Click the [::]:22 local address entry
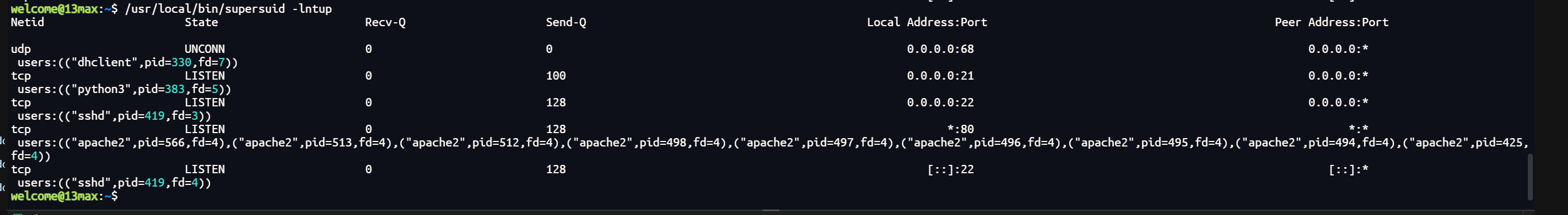 point(951,169)
